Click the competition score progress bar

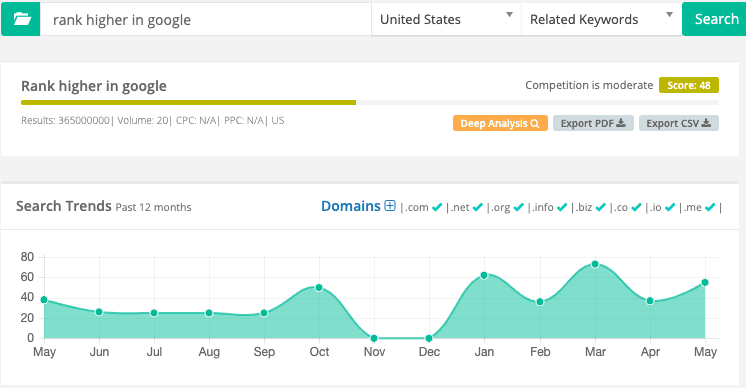pyautogui.click(x=370, y=102)
